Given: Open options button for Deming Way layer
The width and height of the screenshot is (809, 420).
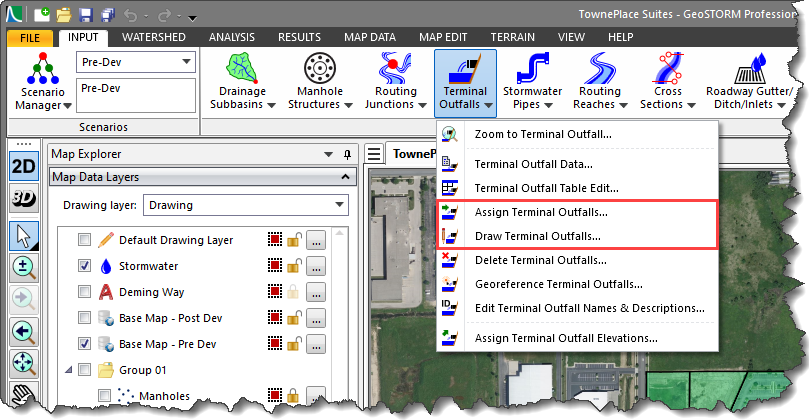Looking at the screenshot, I should pos(316,292).
